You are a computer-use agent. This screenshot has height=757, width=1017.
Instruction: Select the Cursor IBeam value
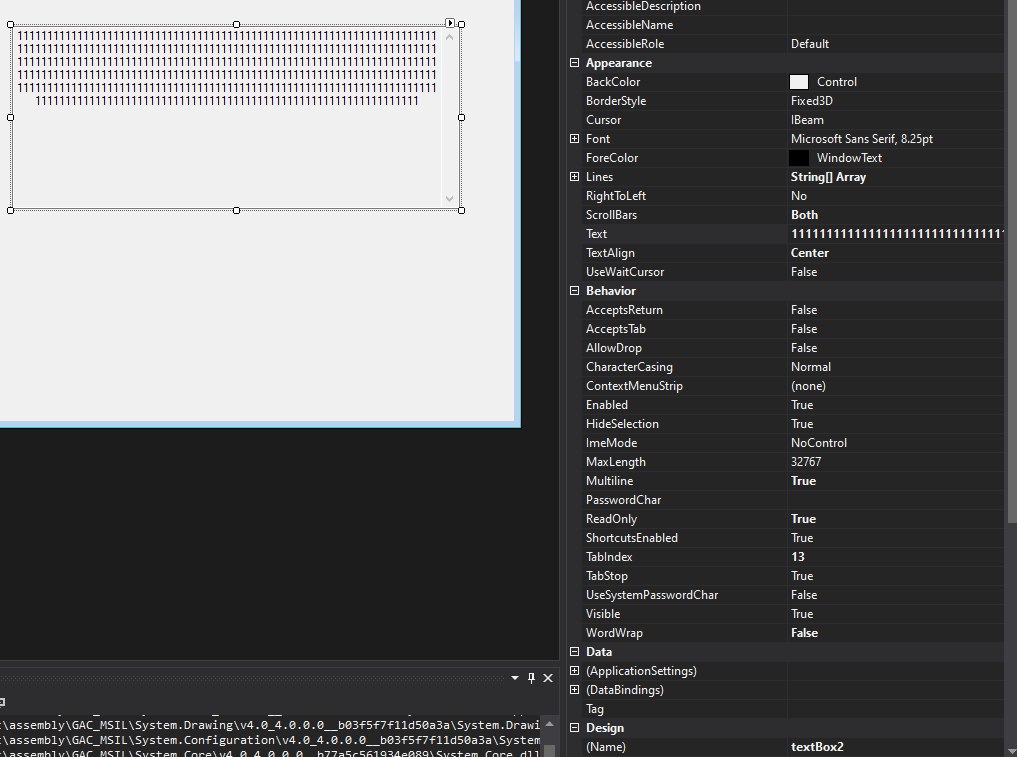click(807, 120)
